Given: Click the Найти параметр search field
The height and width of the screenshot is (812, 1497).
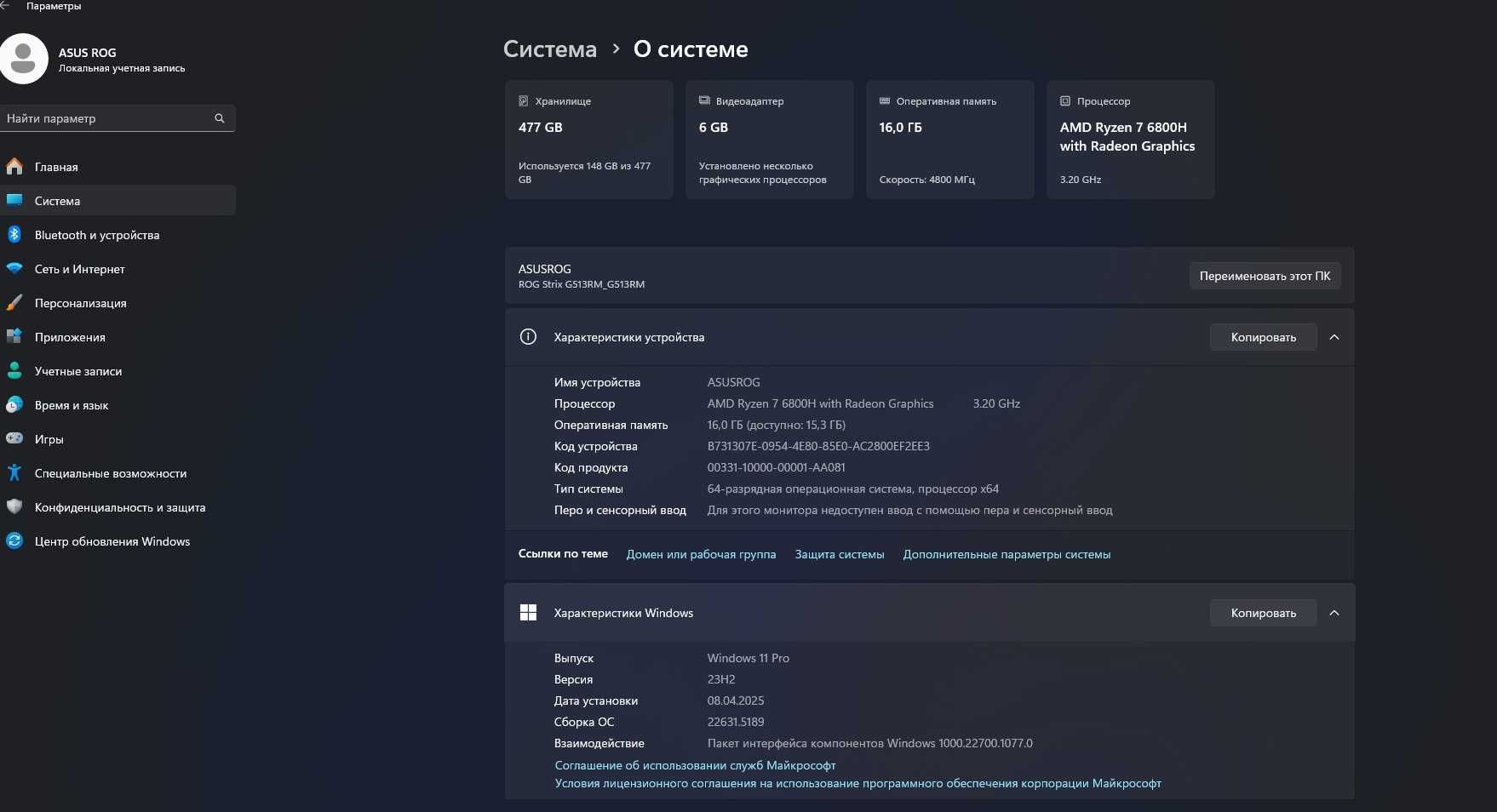Looking at the screenshot, I should 118,118.
